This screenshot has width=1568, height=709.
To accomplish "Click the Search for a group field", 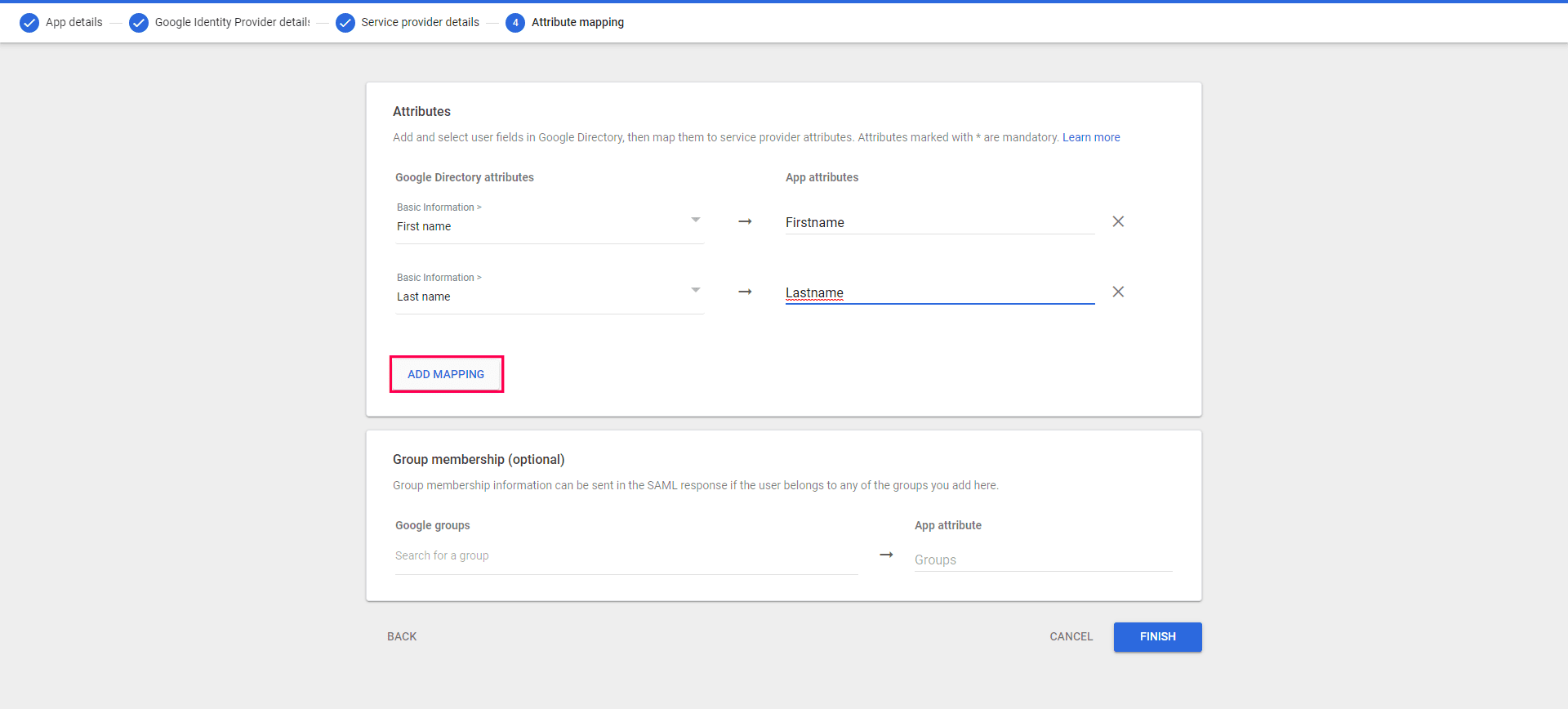I will (626, 555).
